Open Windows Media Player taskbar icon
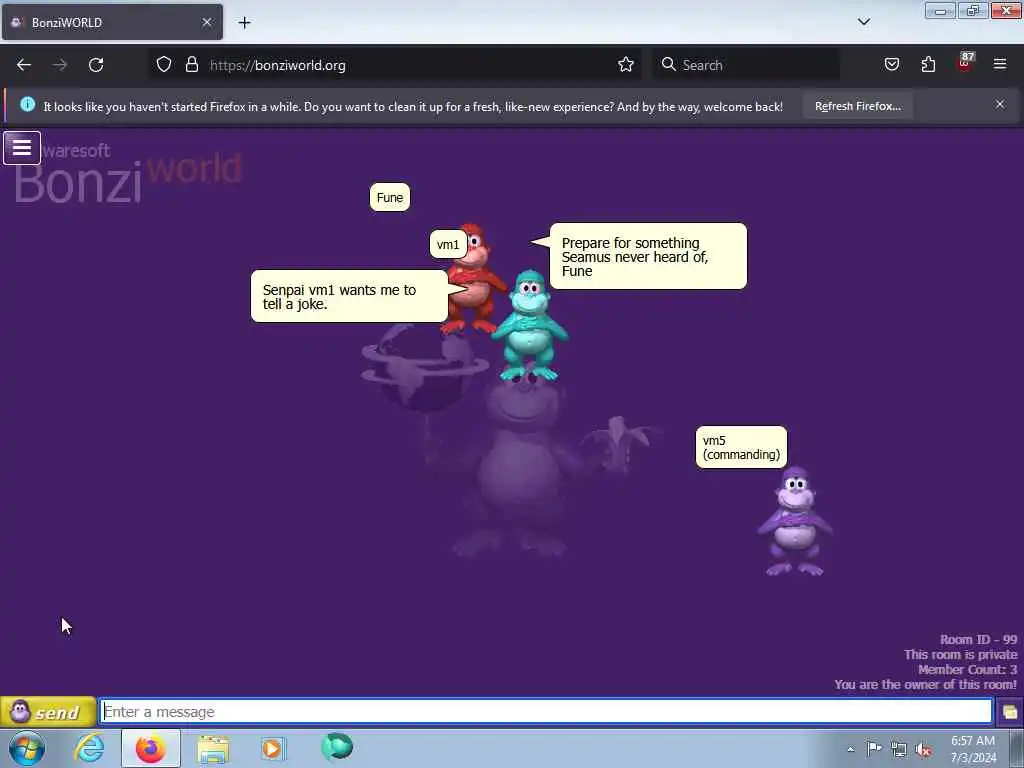The image size is (1024, 768). pyautogui.click(x=273, y=748)
